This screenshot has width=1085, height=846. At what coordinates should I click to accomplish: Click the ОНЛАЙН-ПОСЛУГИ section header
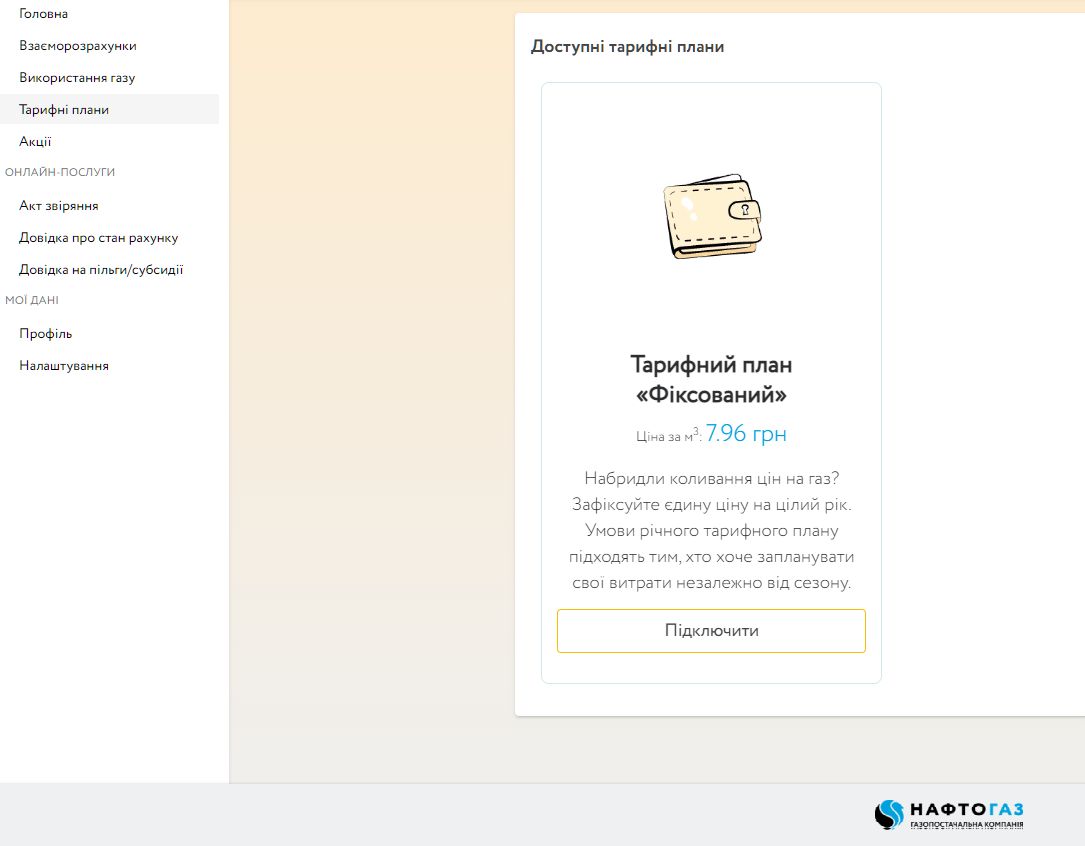60,172
